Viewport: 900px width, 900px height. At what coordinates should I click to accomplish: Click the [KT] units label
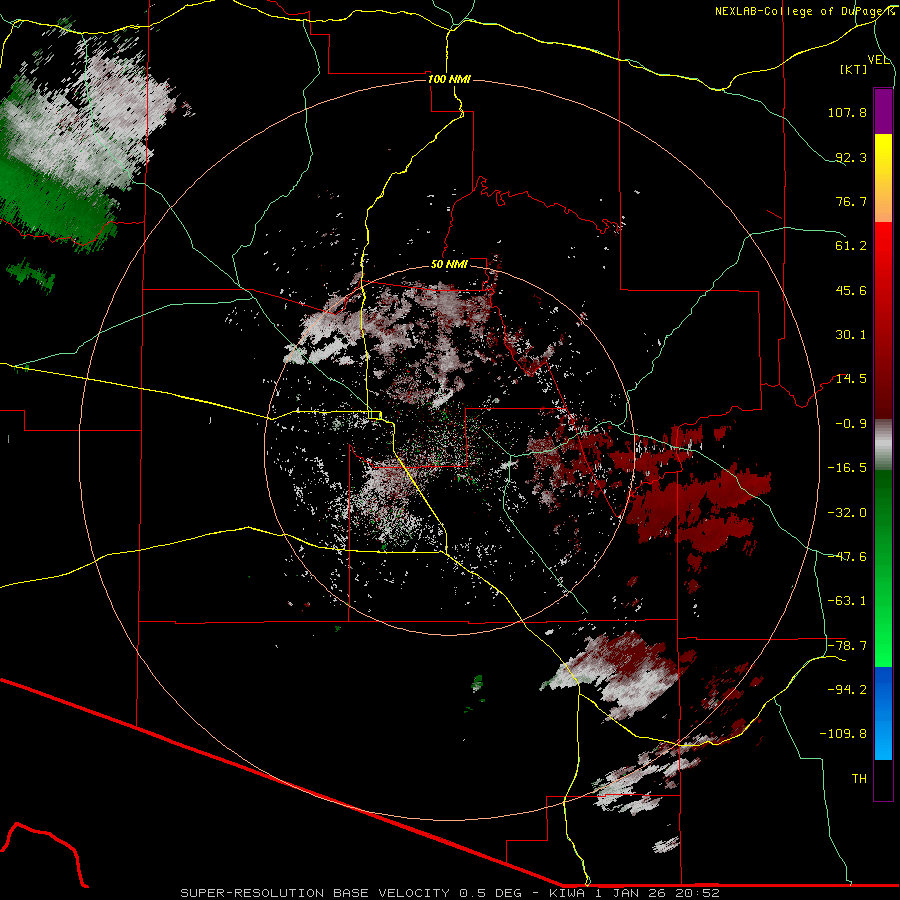(x=854, y=69)
